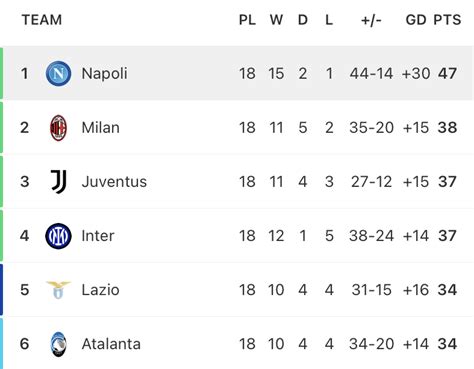Click Lazio's +16 goal difference
This screenshot has width=474, height=369.
(x=416, y=290)
